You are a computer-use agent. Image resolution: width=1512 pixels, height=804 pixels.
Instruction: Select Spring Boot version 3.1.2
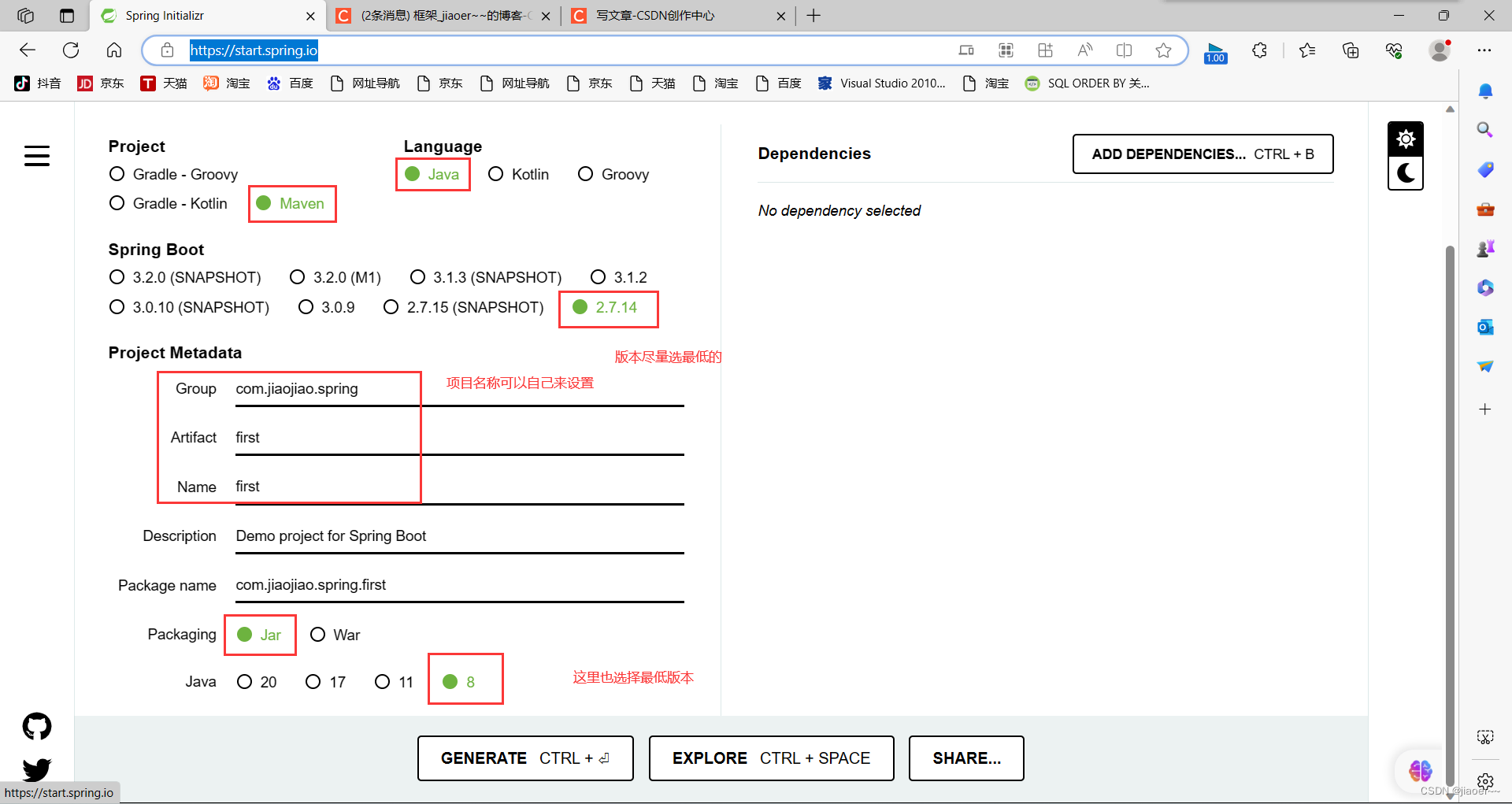tap(619, 277)
